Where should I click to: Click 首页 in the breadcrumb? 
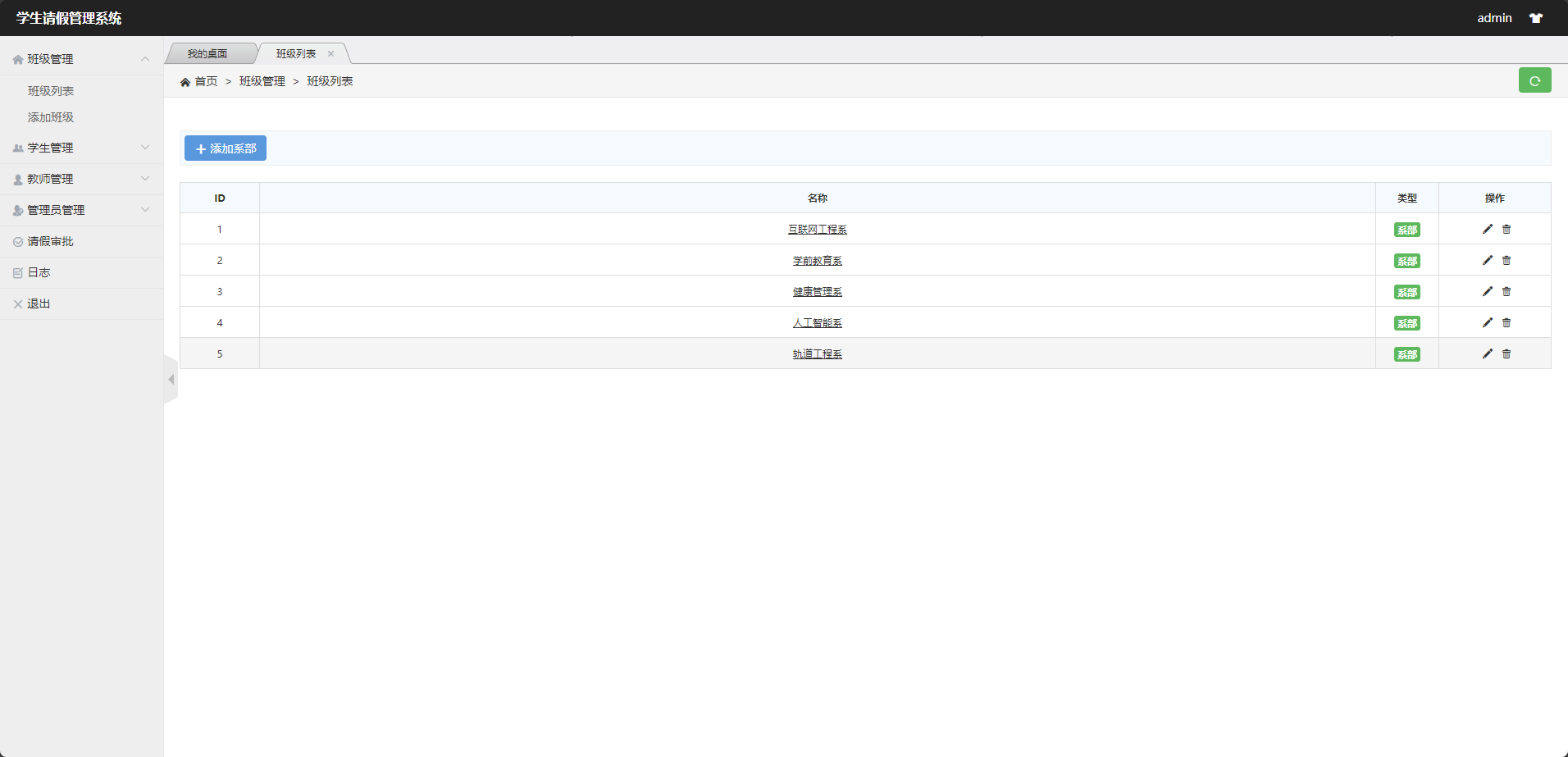click(x=206, y=81)
